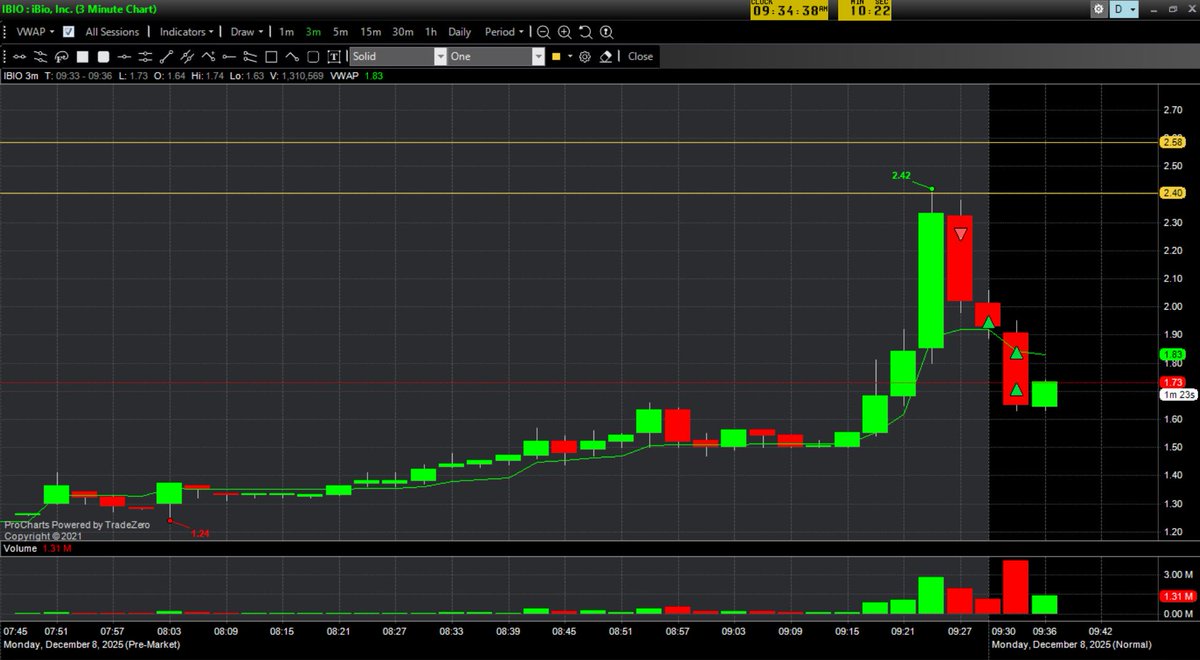Click the eraser icon to clear drawings
The height and width of the screenshot is (660, 1200).
tap(605, 57)
